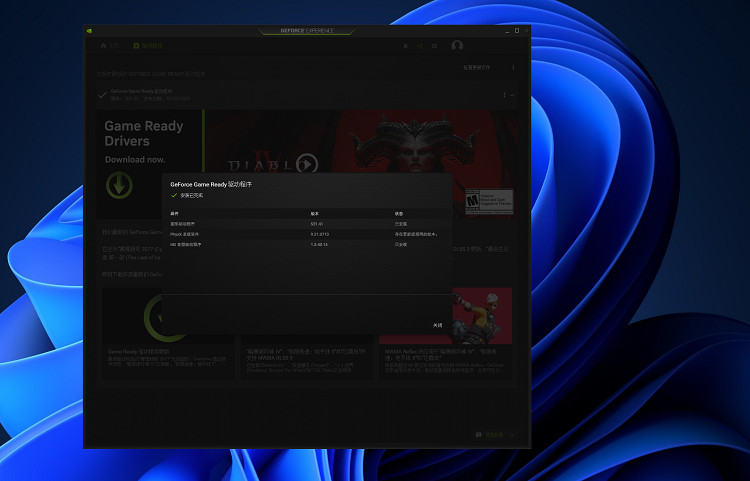Click the user profile avatar

(x=457, y=46)
